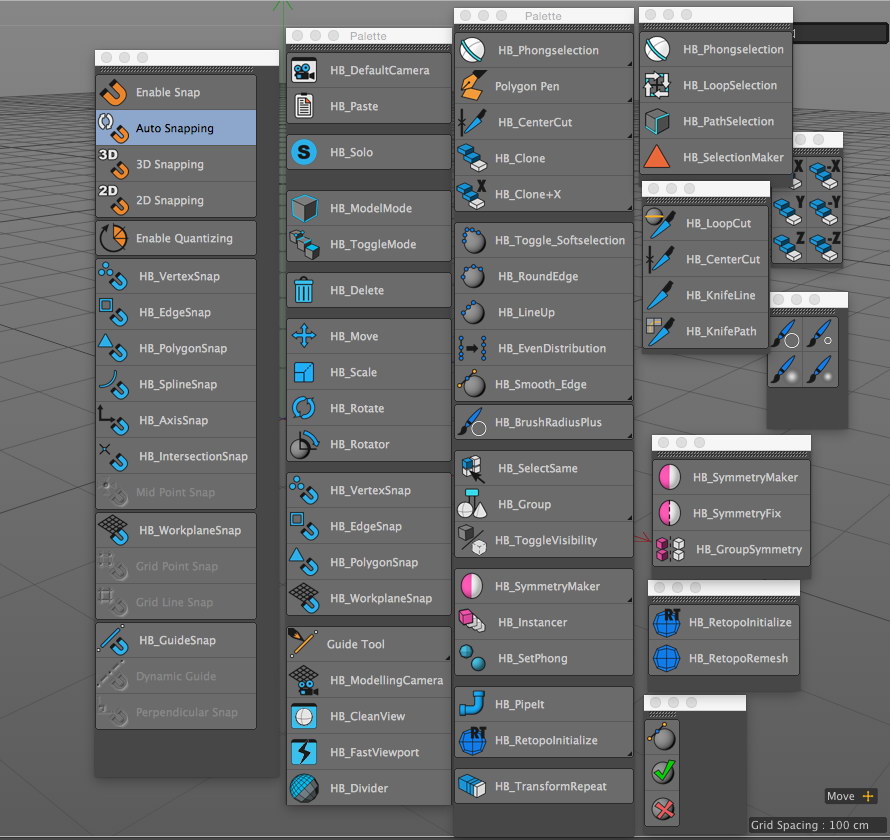Launch HB_RetopoRemesh
This screenshot has width=890, height=840.
coord(723,659)
